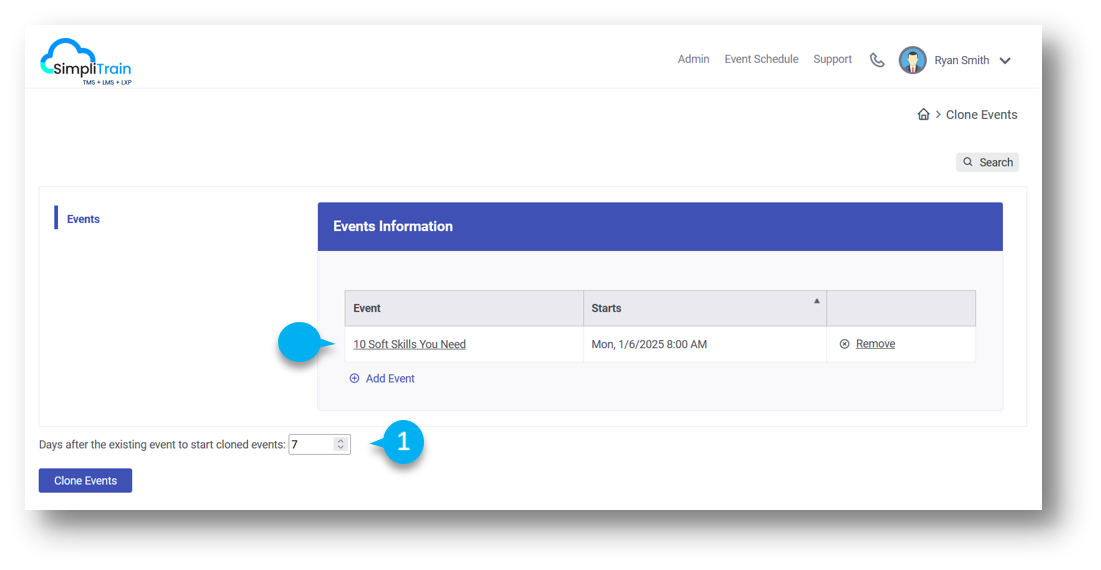The width and height of the screenshot is (1101, 570).
Task: Increase days with stepper up arrow
Action: click(x=340, y=441)
